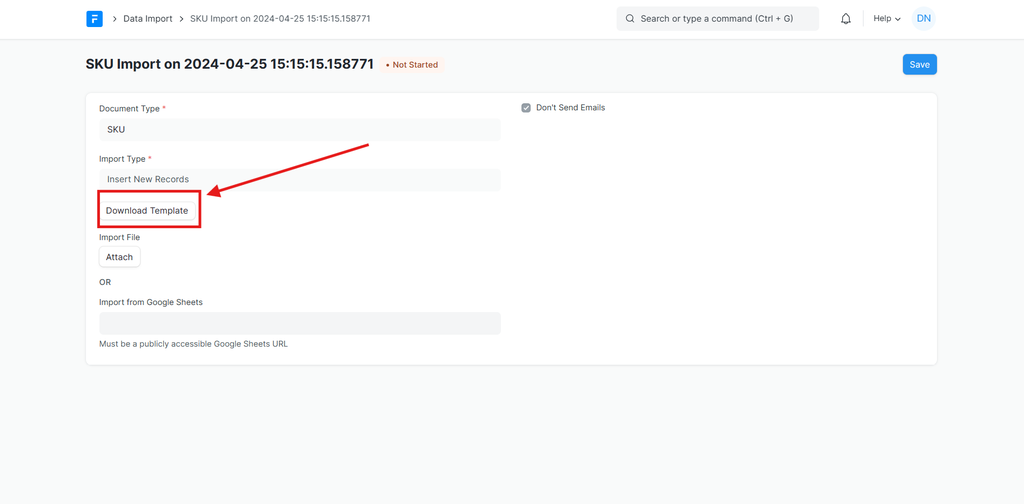Open the Frappe home logo icon
Viewport: 1024px width, 504px height.
[x=94, y=19]
